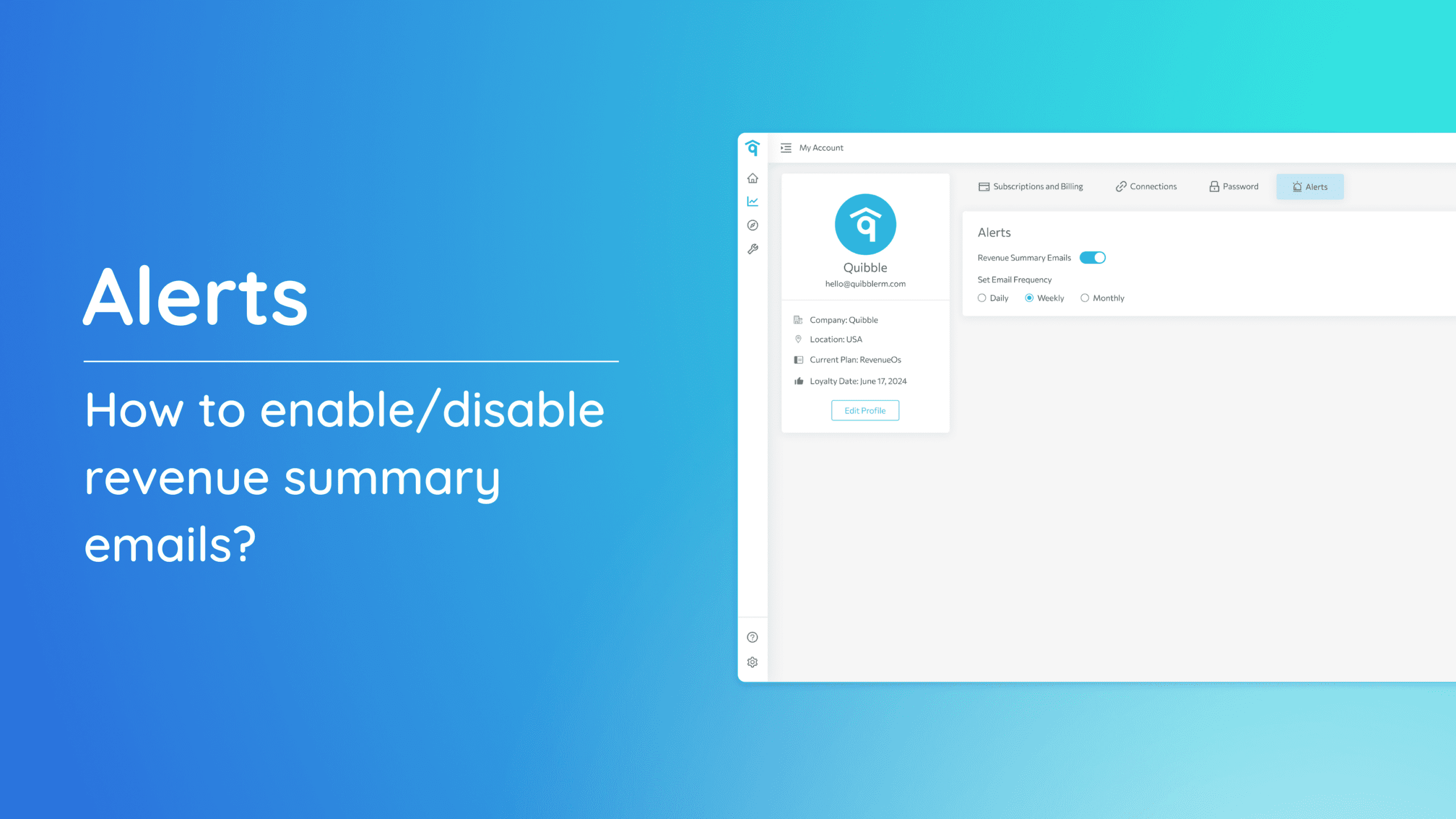Toggle the sidebar menu collapse icon
1456x819 pixels.
pyautogui.click(x=786, y=148)
